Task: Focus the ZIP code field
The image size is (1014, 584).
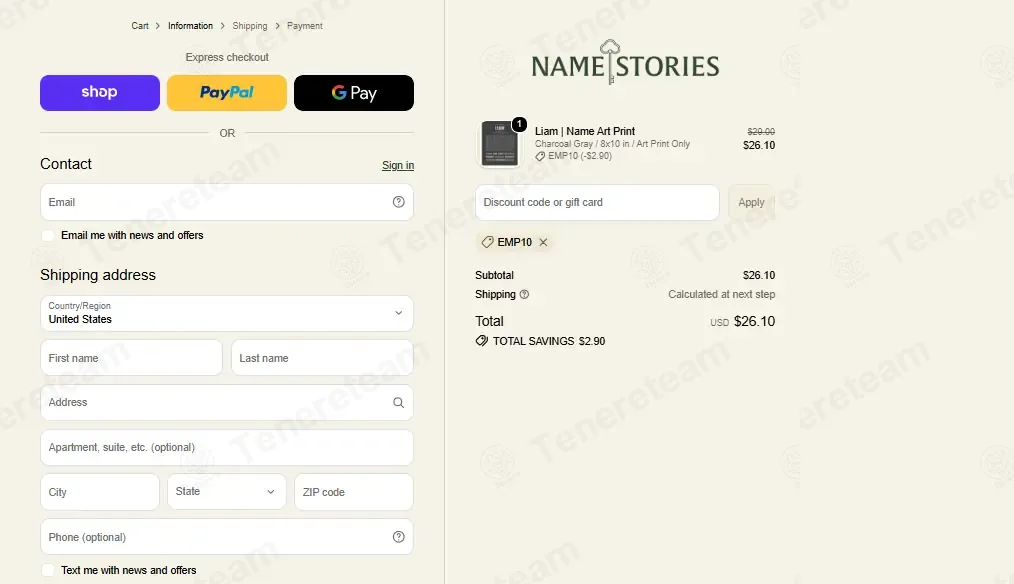Action: tap(354, 492)
